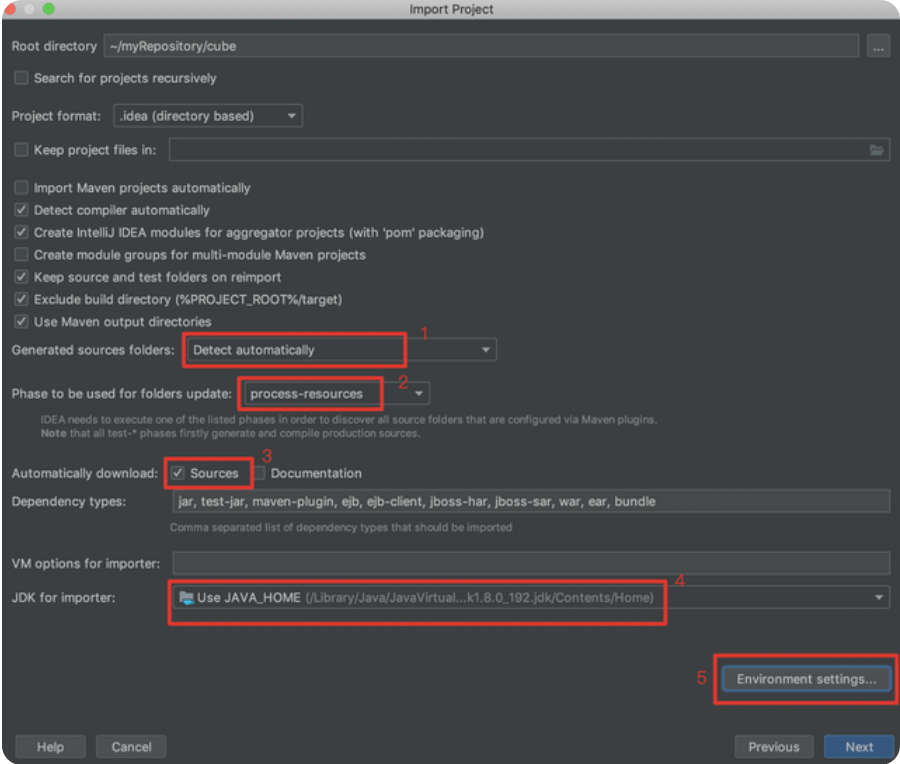Click the 'Automatically download:' label
900x764 pixels.
click(85, 474)
